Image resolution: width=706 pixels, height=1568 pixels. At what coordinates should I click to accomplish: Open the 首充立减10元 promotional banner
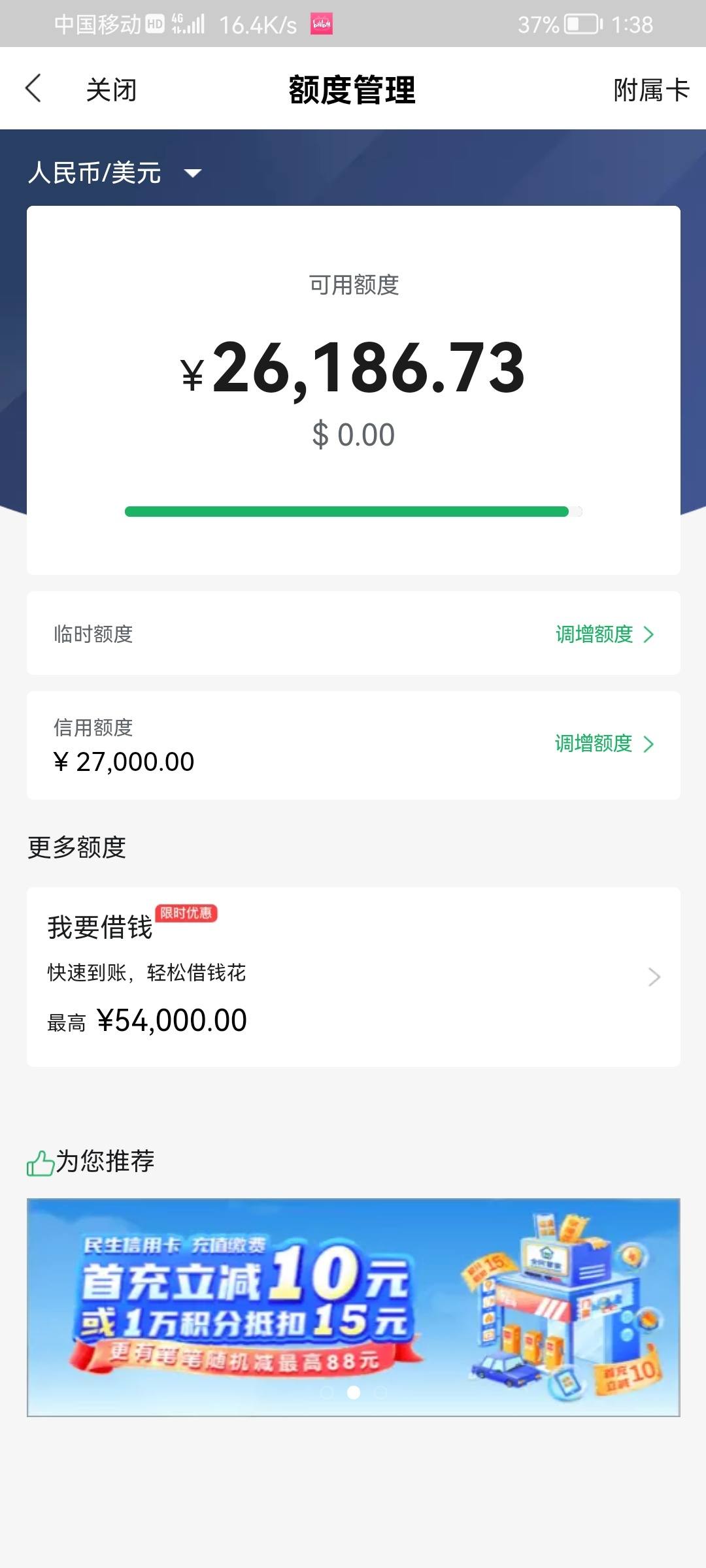click(x=353, y=1307)
